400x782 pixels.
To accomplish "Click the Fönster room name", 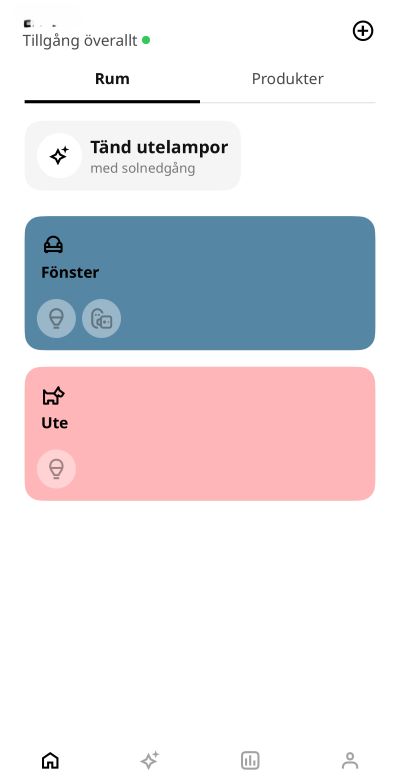I will tap(70, 272).
